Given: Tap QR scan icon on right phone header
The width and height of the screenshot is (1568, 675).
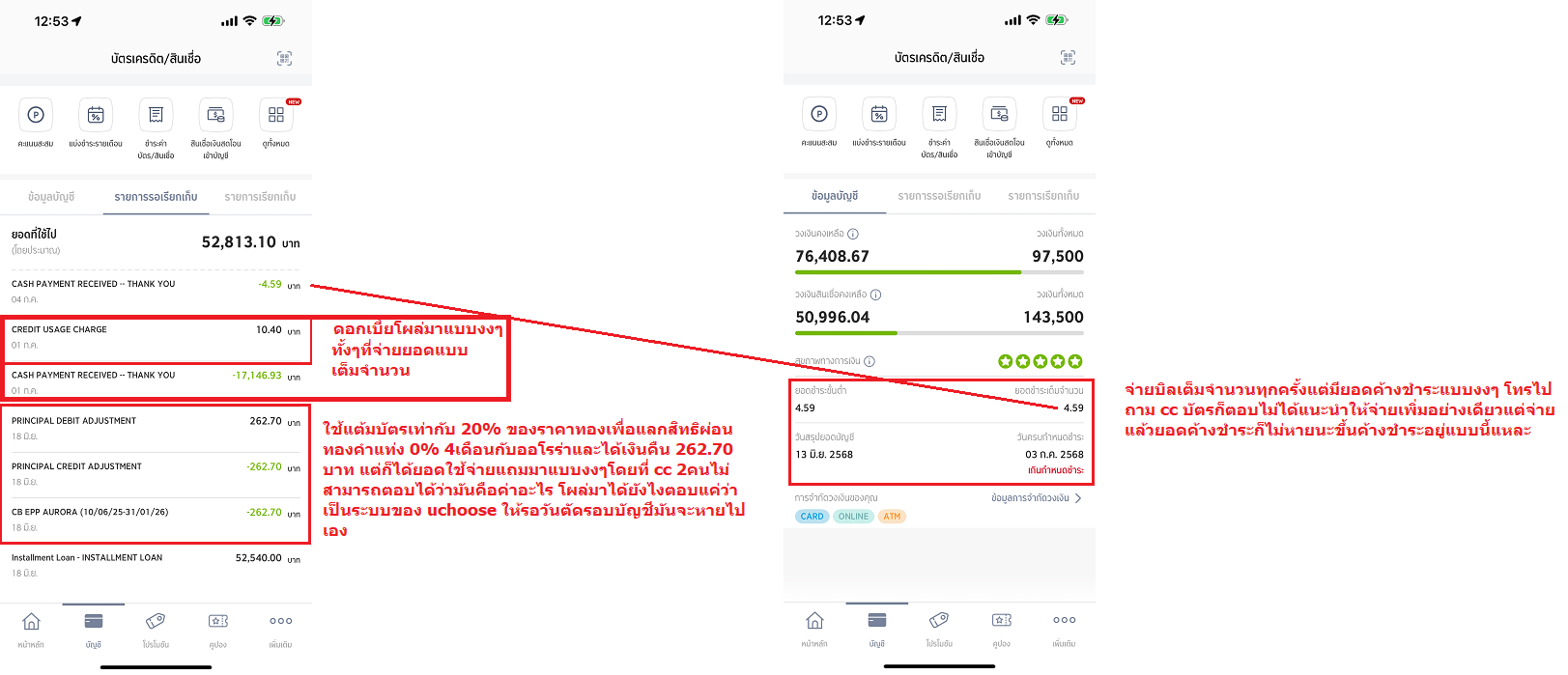Looking at the screenshot, I should 1068,57.
